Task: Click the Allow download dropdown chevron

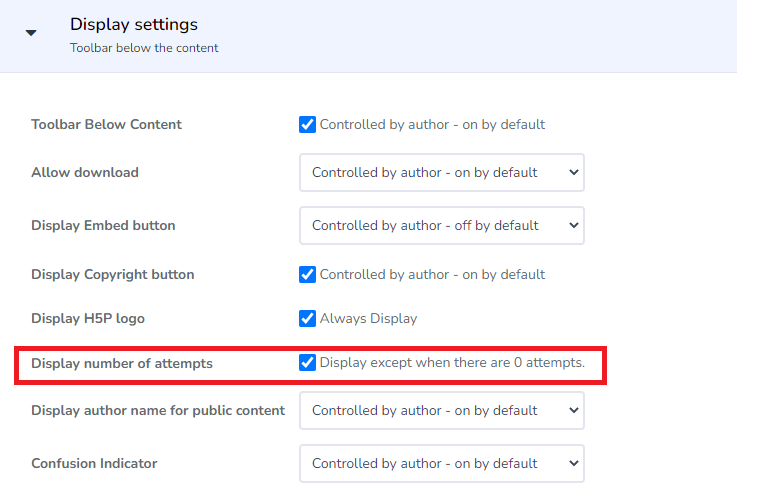Action: click(x=573, y=172)
